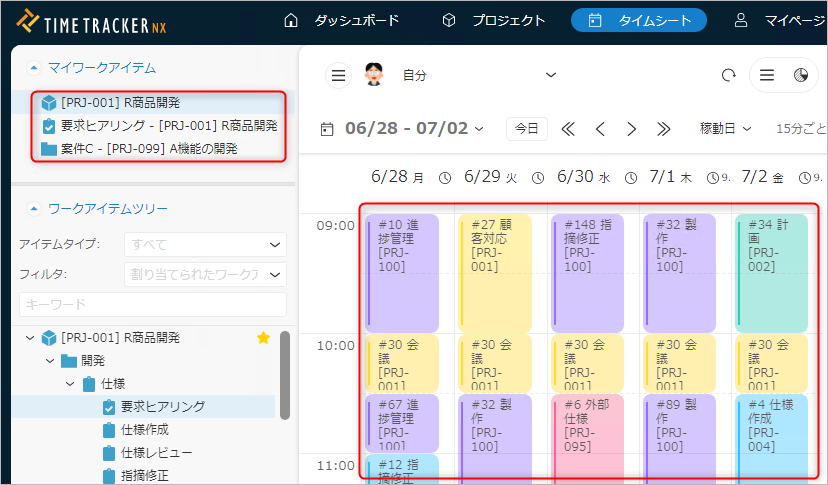Jump to previous period with double-left arrow
828x485 pixels.
coord(568,128)
